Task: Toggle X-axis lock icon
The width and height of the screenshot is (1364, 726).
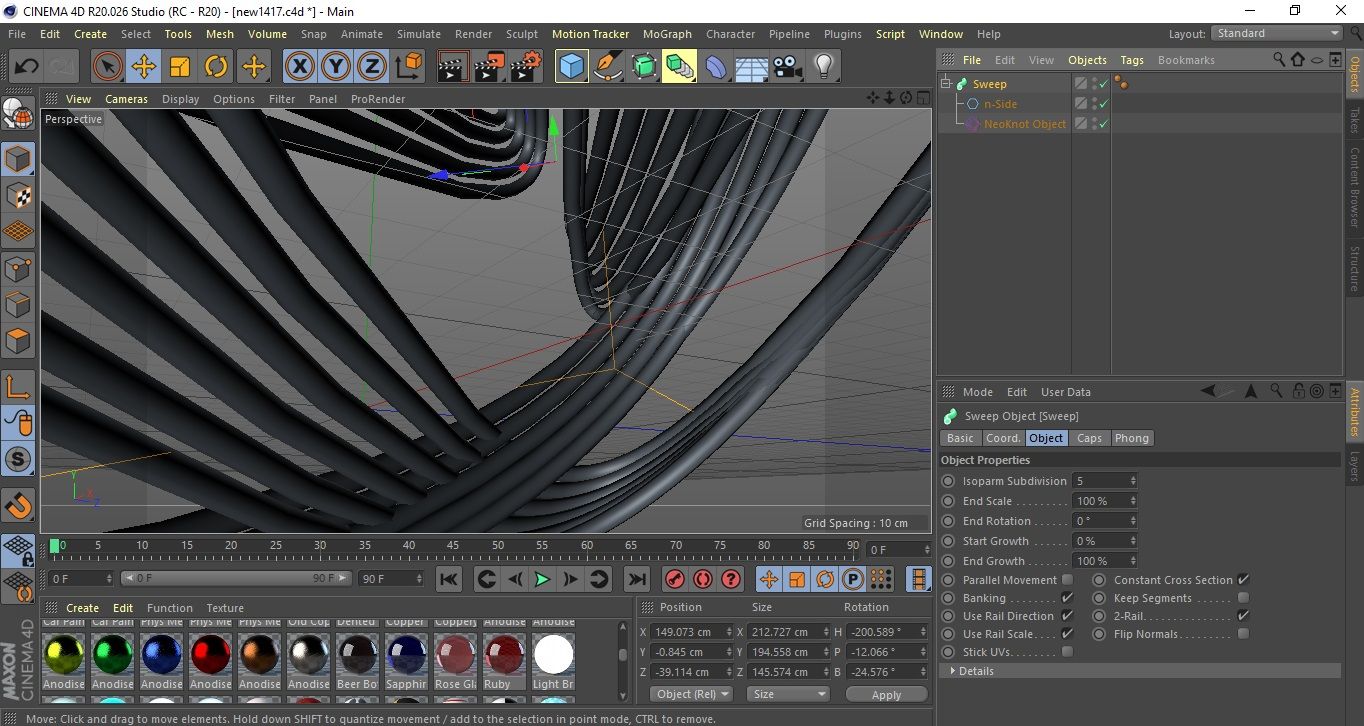Action: tap(299, 67)
